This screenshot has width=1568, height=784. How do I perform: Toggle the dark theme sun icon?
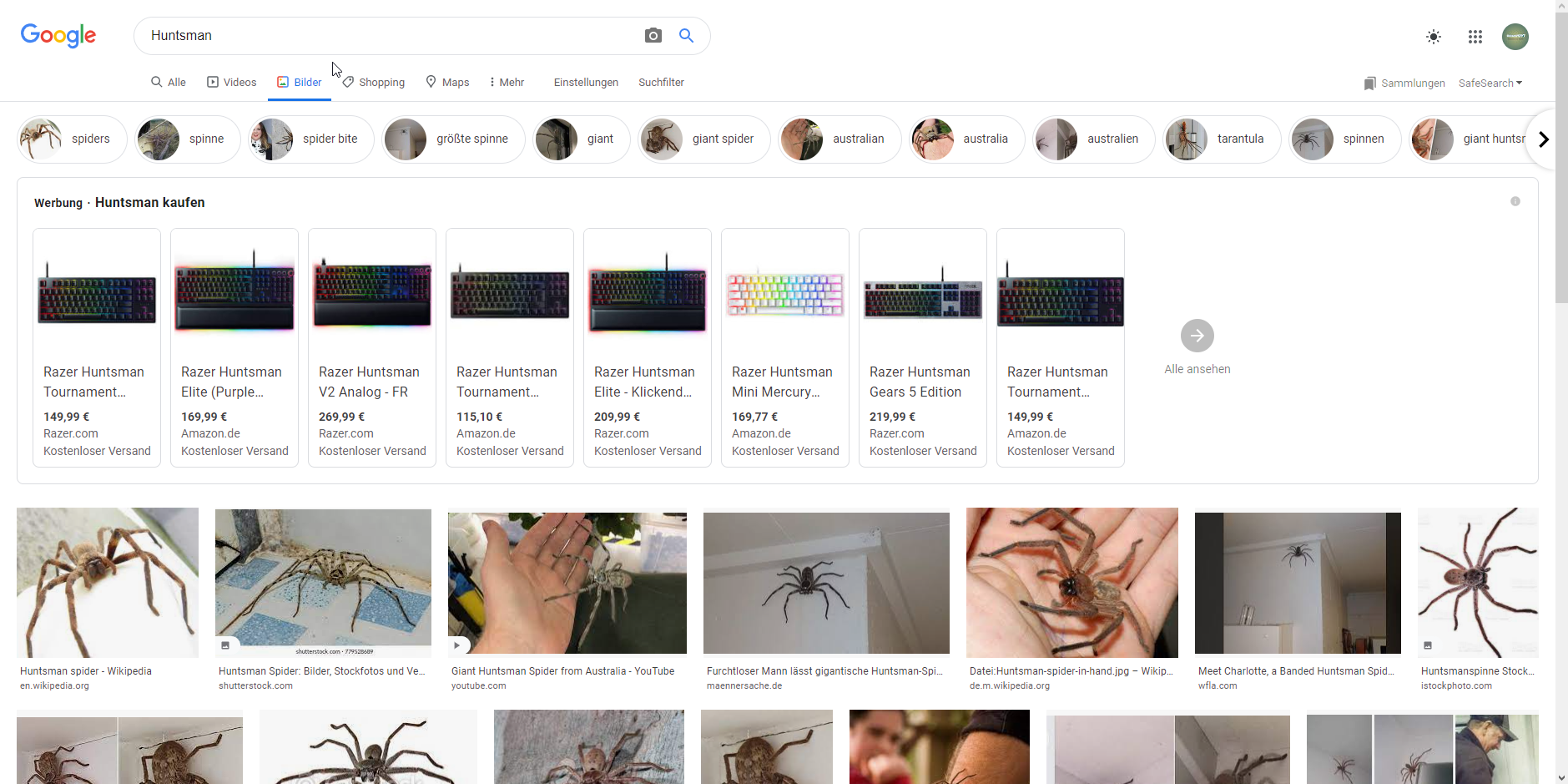(1433, 37)
